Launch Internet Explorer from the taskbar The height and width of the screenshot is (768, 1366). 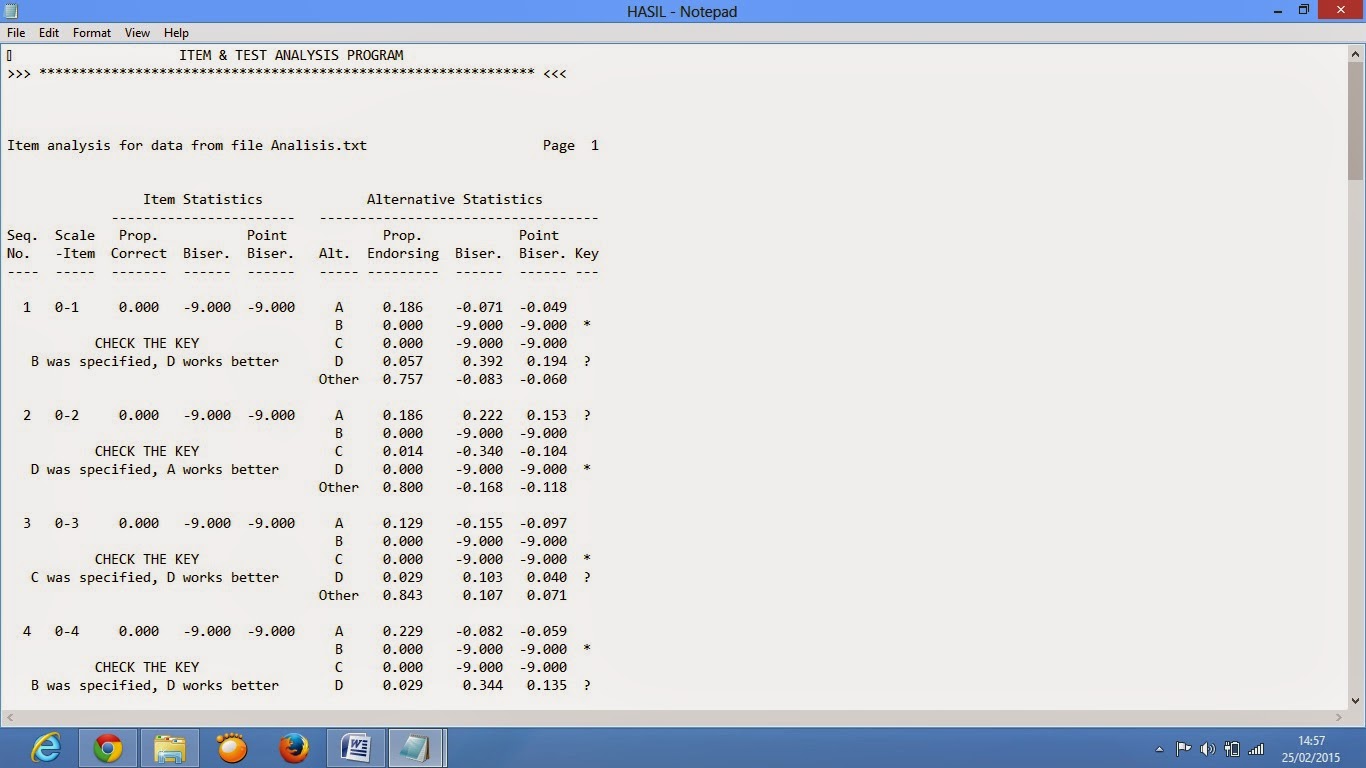[46, 748]
